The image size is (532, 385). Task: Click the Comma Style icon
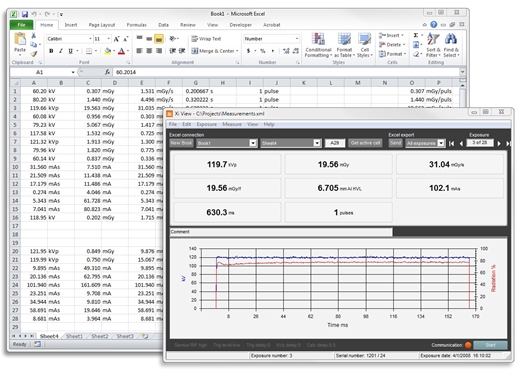(273, 51)
